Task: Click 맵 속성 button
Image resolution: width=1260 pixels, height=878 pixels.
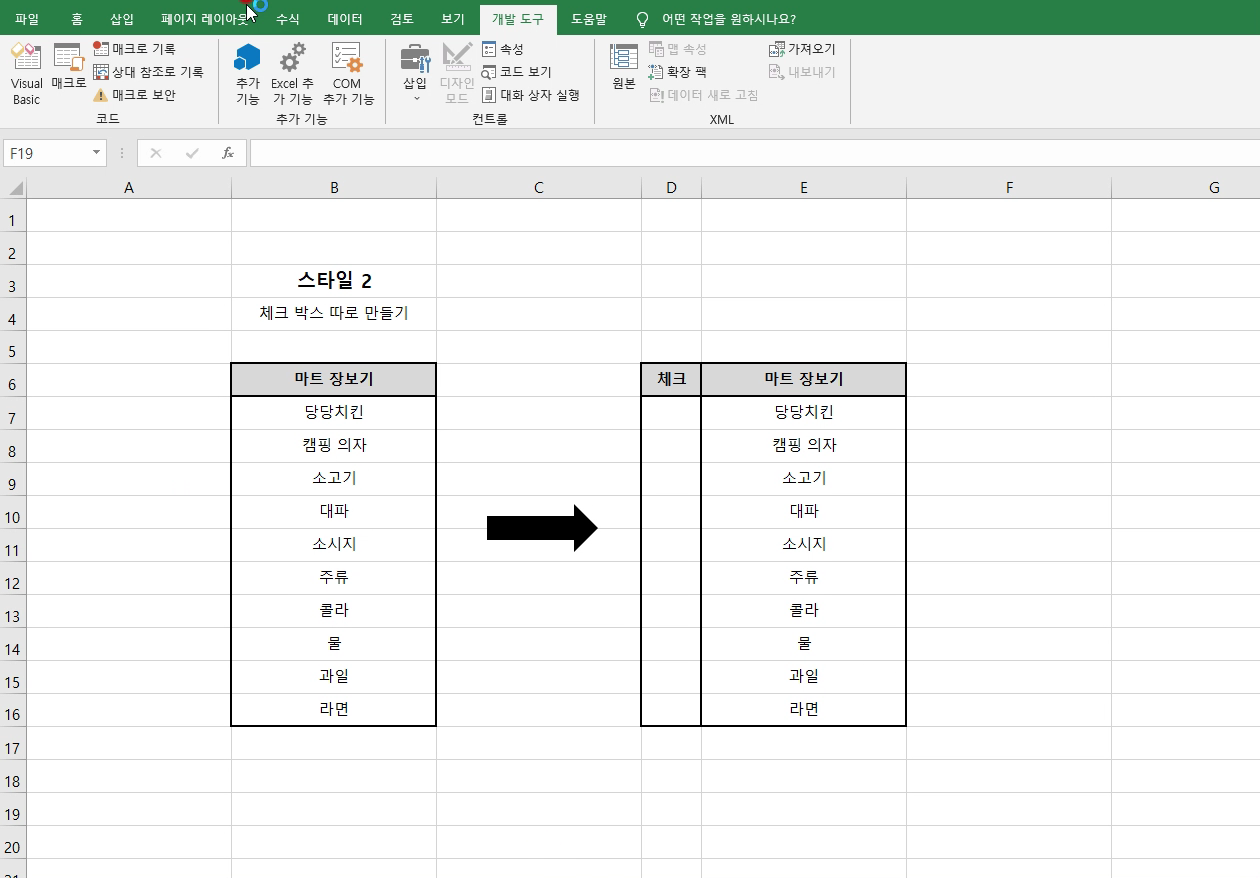Action: pos(678,49)
